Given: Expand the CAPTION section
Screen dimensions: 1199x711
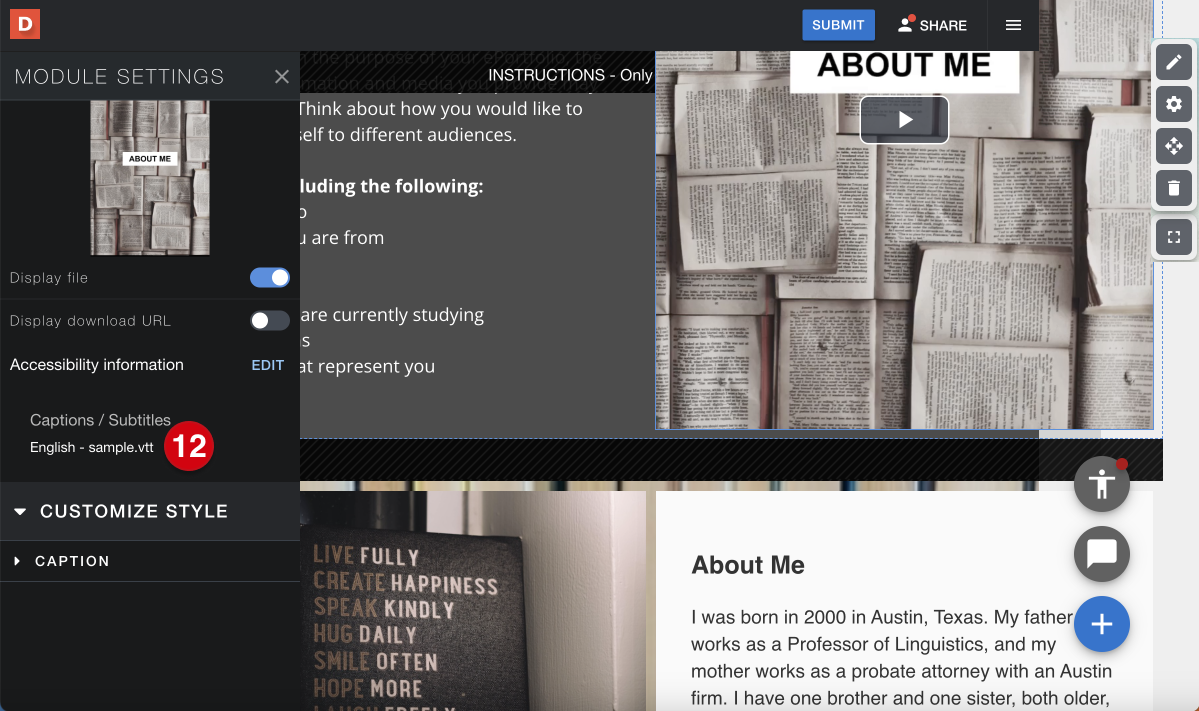Looking at the screenshot, I should click(x=150, y=561).
